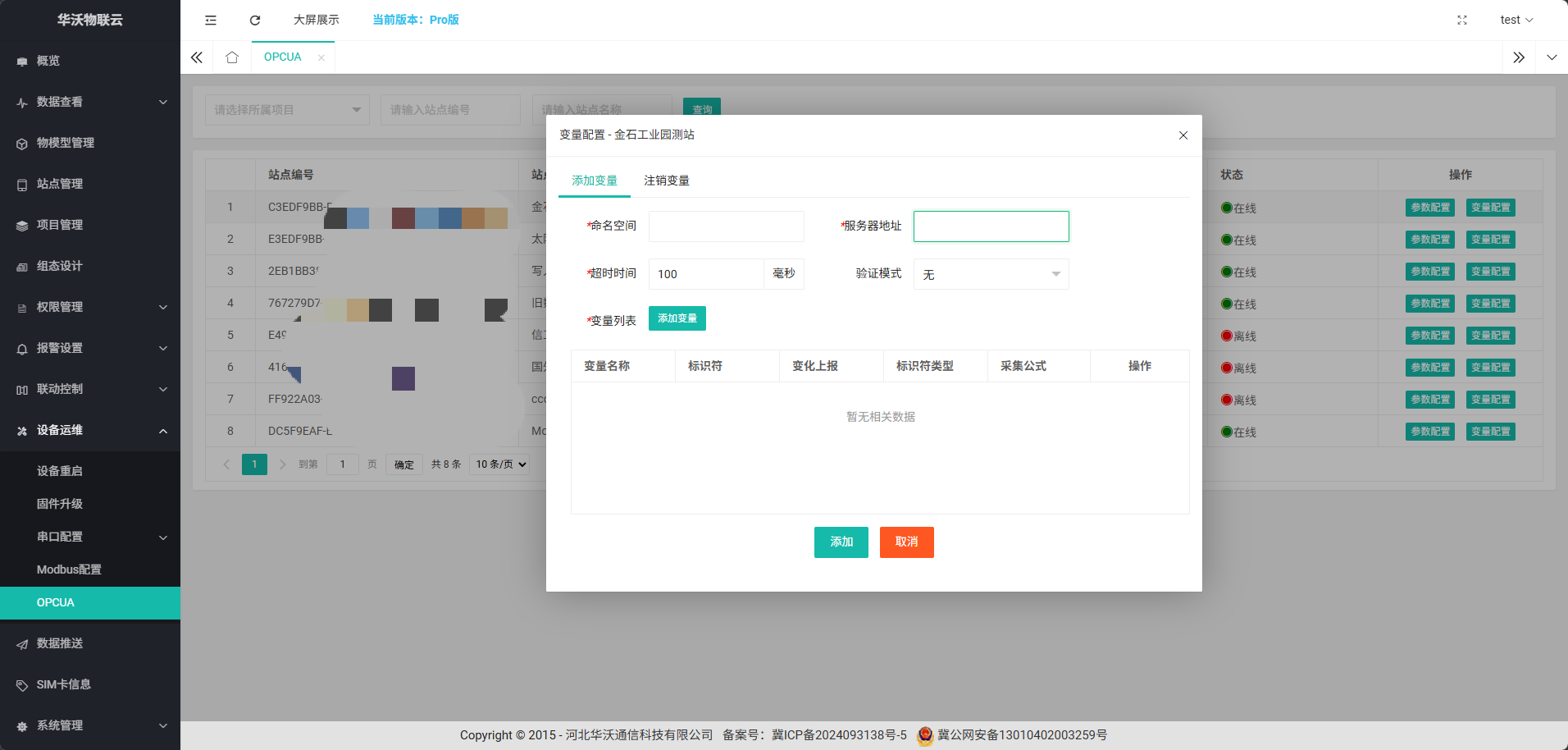The width and height of the screenshot is (1568, 750).
Task: Switch to the 注销变量 tab
Action: click(666, 181)
